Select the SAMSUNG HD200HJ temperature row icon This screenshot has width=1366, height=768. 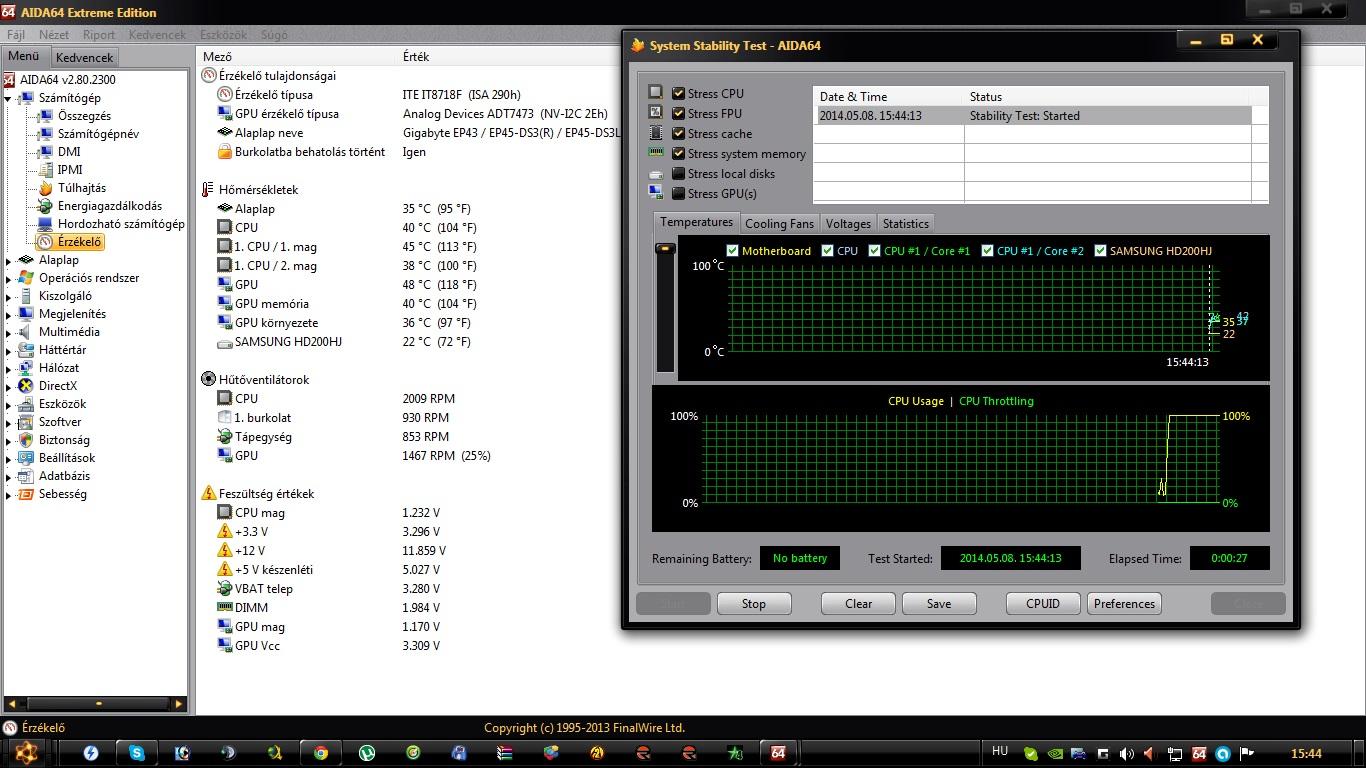point(224,342)
